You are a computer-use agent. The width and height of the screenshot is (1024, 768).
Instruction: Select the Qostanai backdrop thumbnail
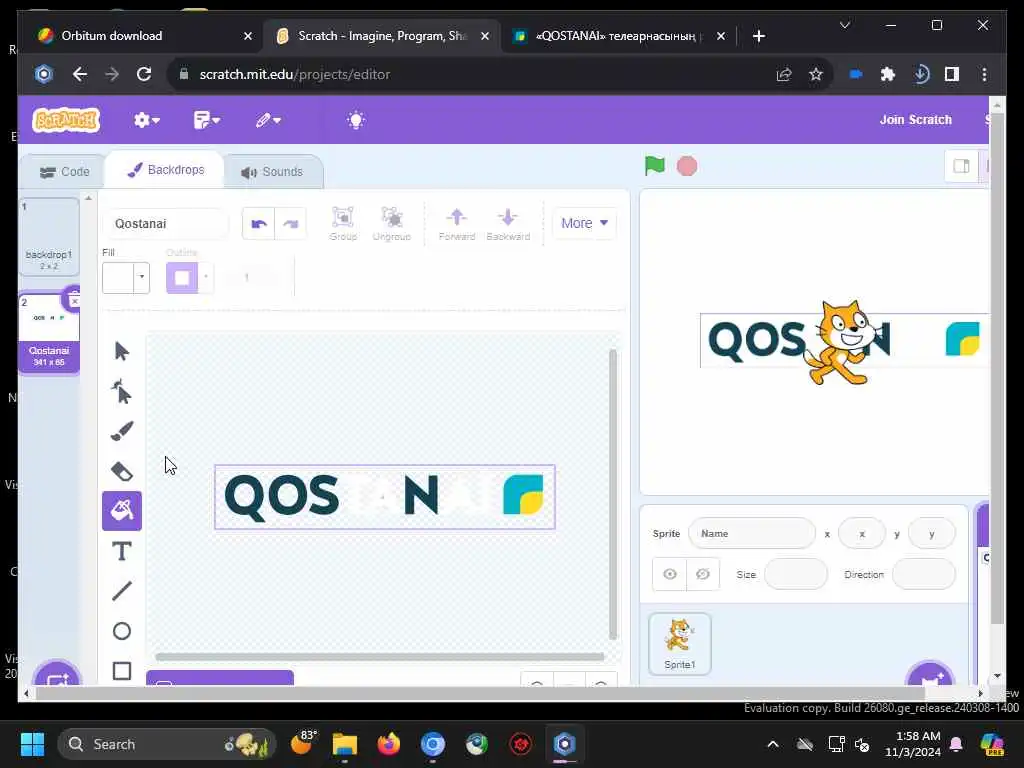coord(49,333)
